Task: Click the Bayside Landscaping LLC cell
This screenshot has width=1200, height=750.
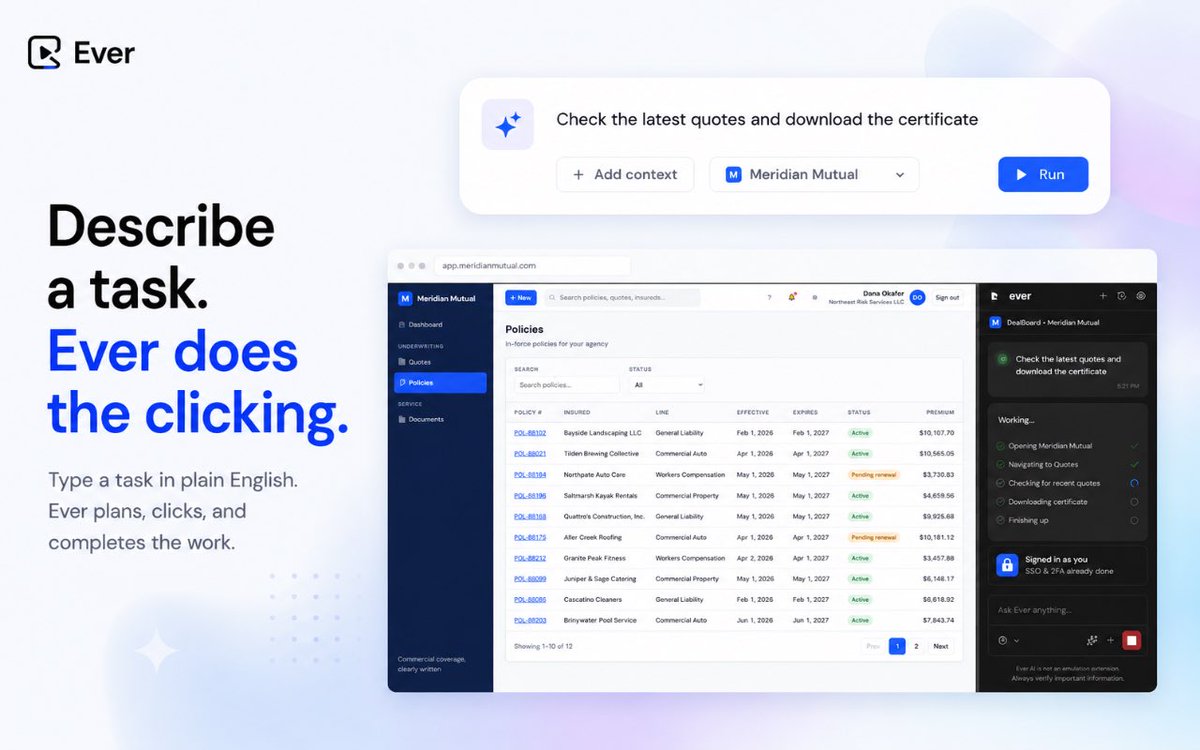Action: (x=602, y=433)
